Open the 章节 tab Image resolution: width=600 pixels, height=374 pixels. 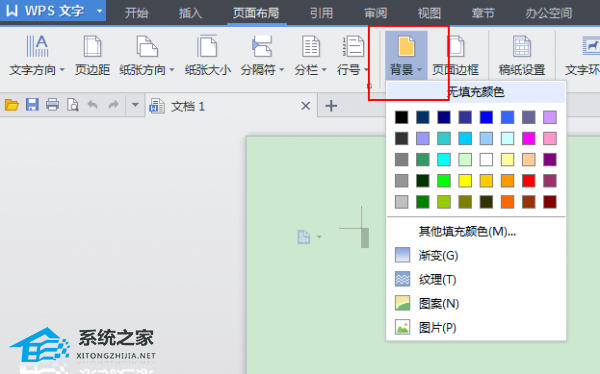tap(483, 13)
